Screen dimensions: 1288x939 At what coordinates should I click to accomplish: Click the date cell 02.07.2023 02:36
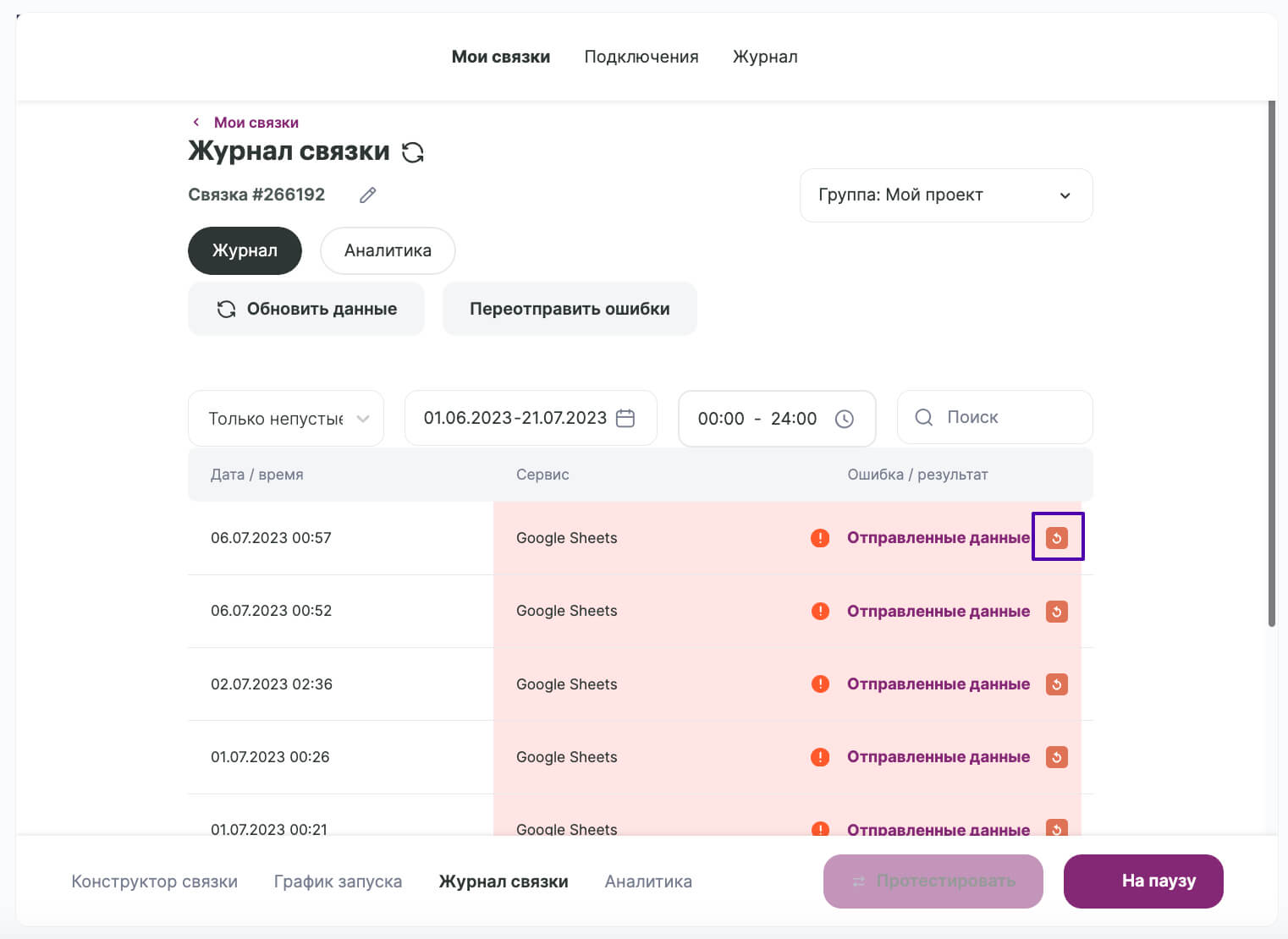pos(272,684)
